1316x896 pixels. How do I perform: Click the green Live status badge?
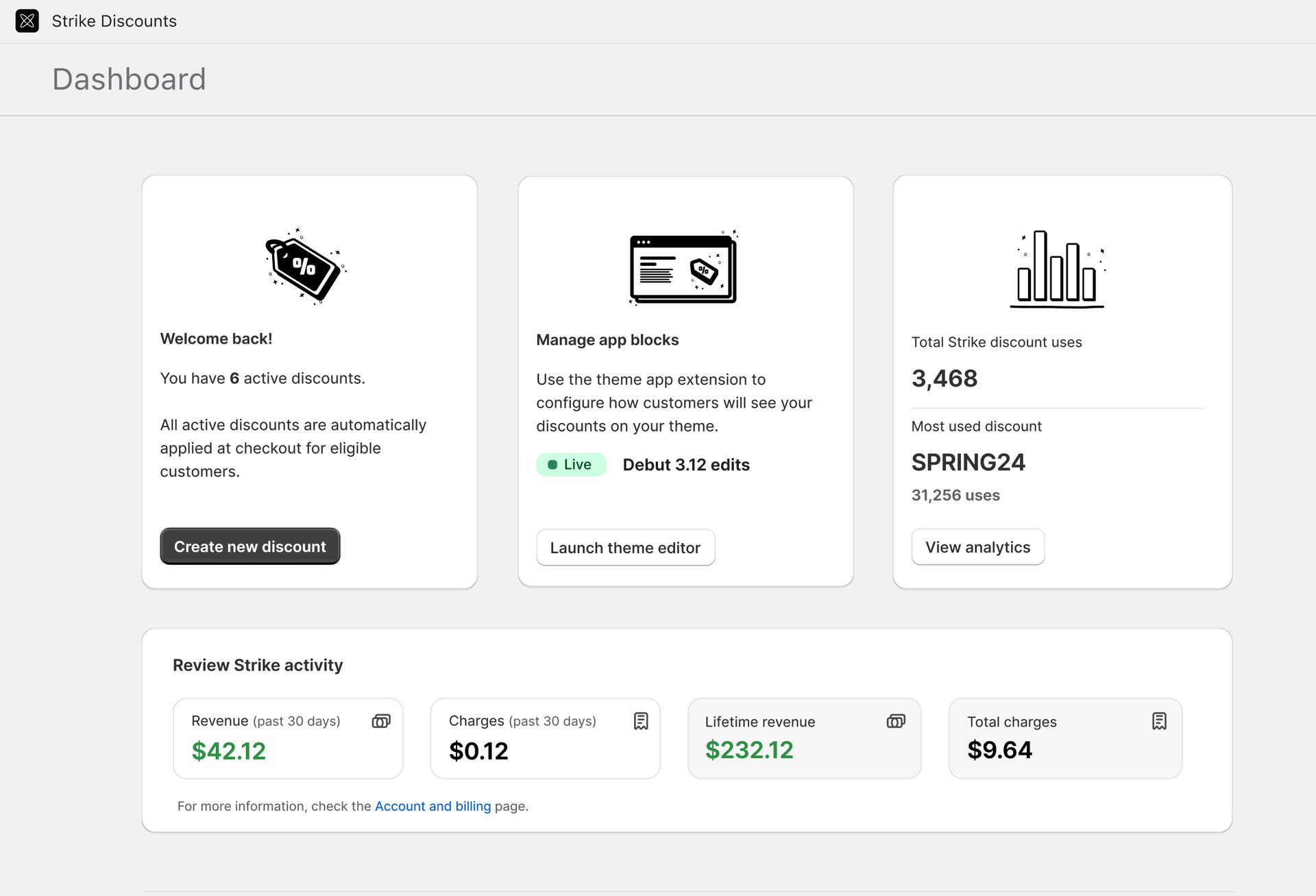pyautogui.click(x=570, y=465)
